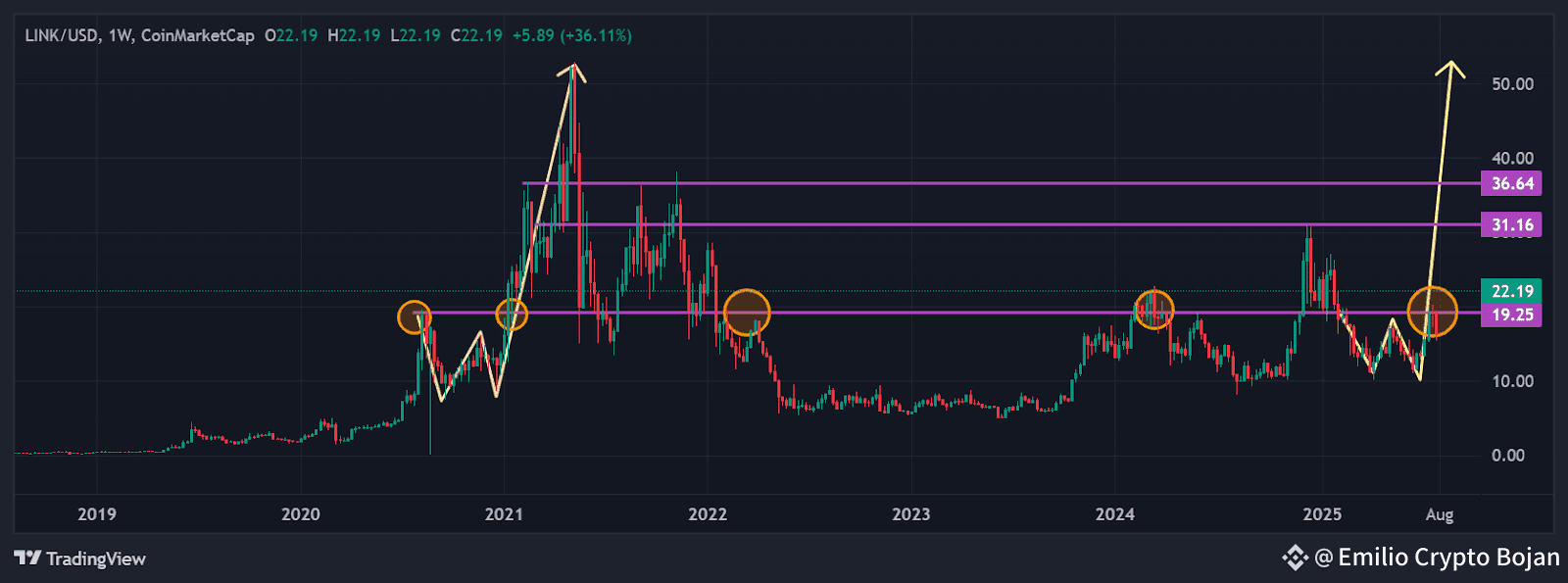This screenshot has width=1568, height=583.
Task: Click the 2020 time axis label
Action: coord(300,514)
